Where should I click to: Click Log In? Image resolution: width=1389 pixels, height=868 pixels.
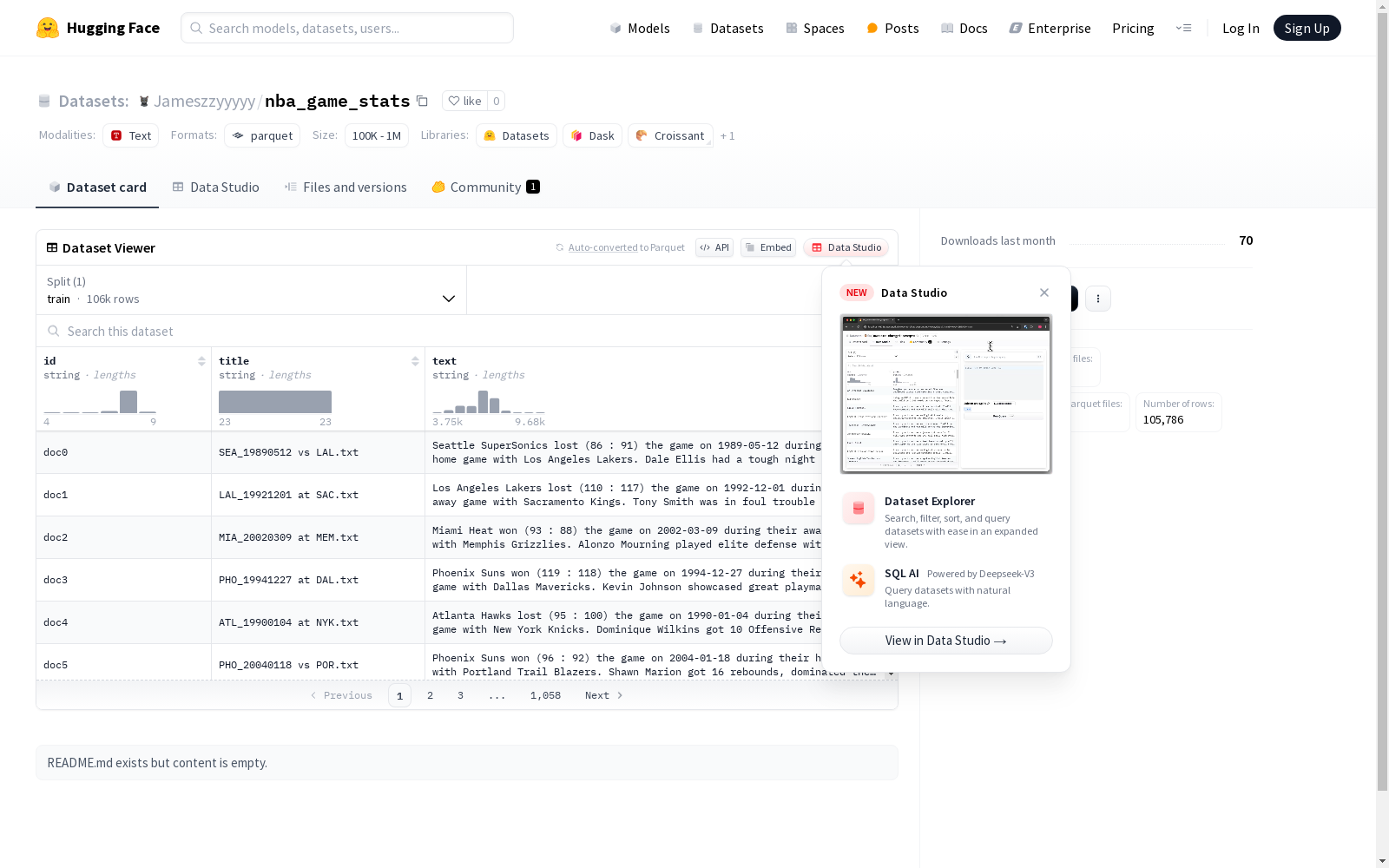pyautogui.click(x=1241, y=28)
